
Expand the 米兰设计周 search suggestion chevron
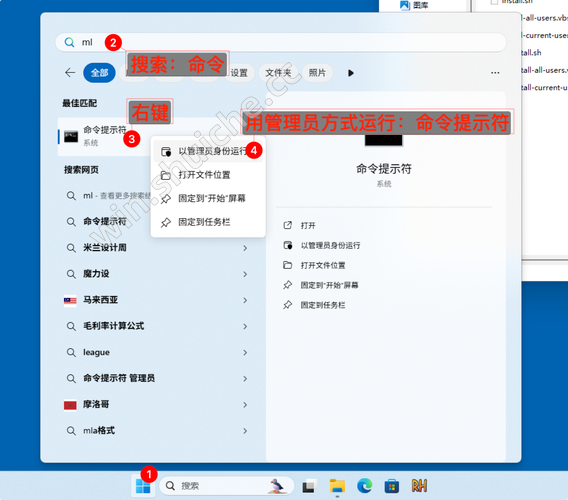tap(245, 248)
